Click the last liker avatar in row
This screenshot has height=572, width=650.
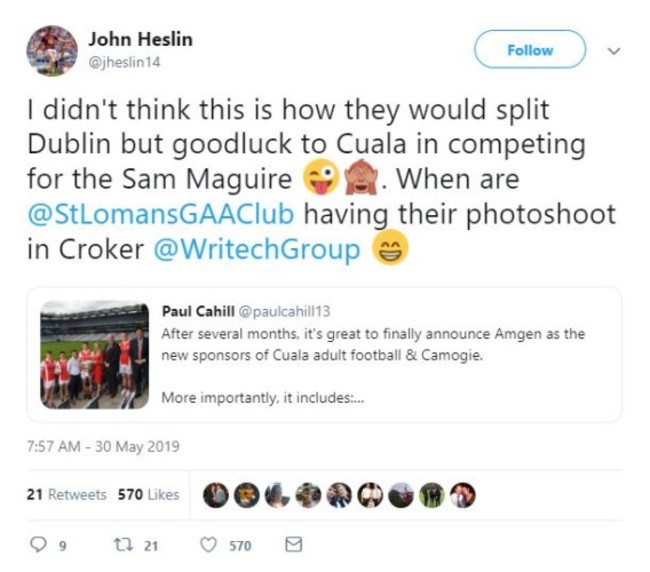click(x=463, y=495)
